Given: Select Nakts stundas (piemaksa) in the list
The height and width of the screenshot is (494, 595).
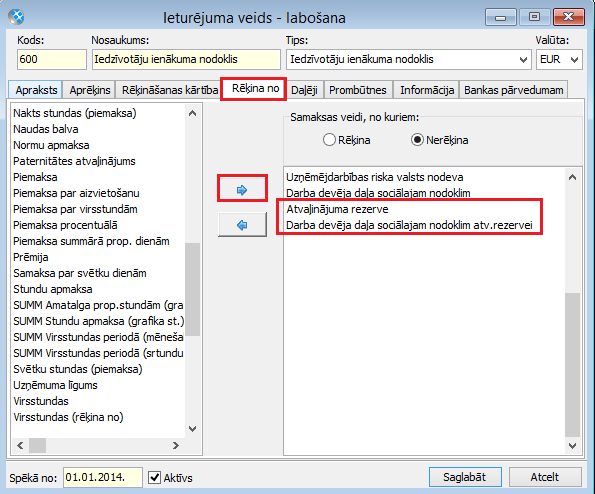Looking at the screenshot, I should pos(98,113).
